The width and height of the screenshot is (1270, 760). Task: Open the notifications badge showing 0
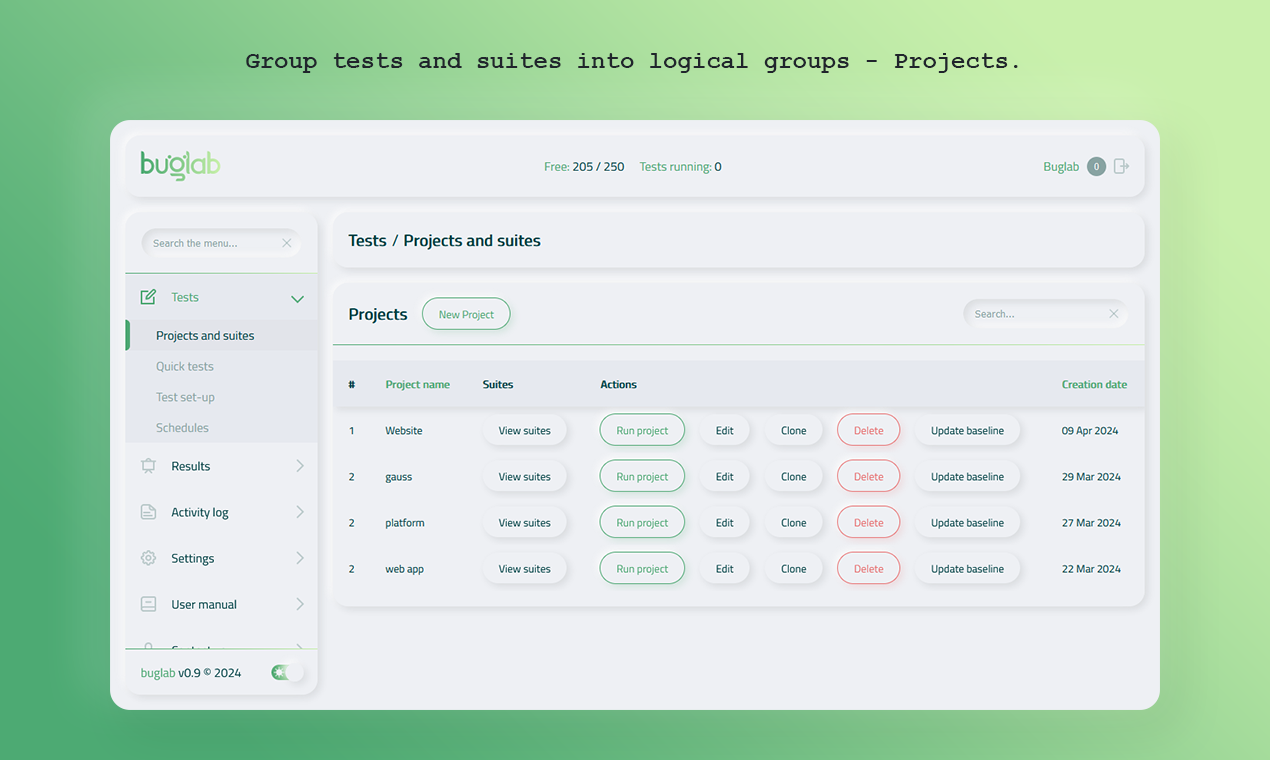1096,166
